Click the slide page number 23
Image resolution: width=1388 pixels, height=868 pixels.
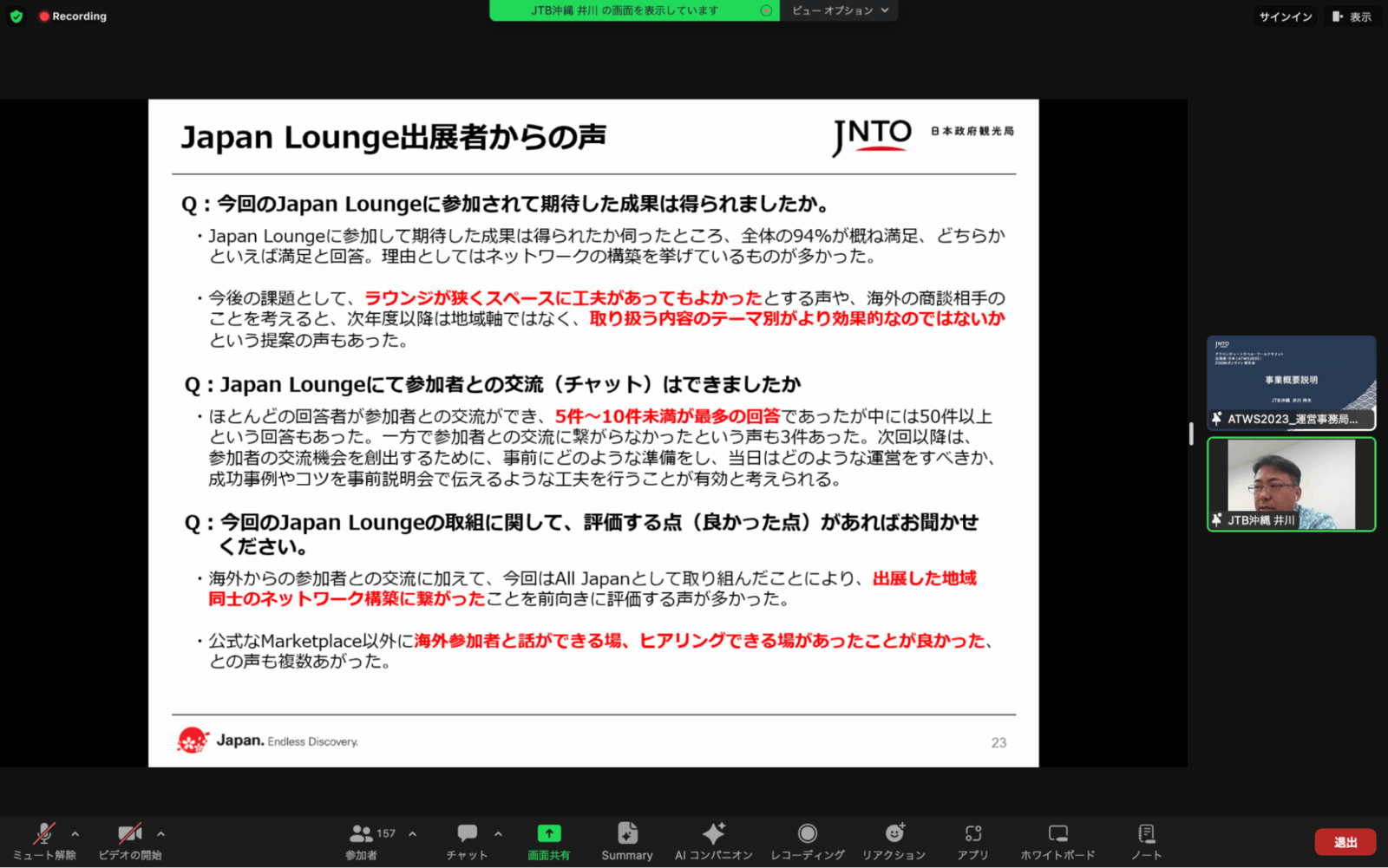[998, 743]
